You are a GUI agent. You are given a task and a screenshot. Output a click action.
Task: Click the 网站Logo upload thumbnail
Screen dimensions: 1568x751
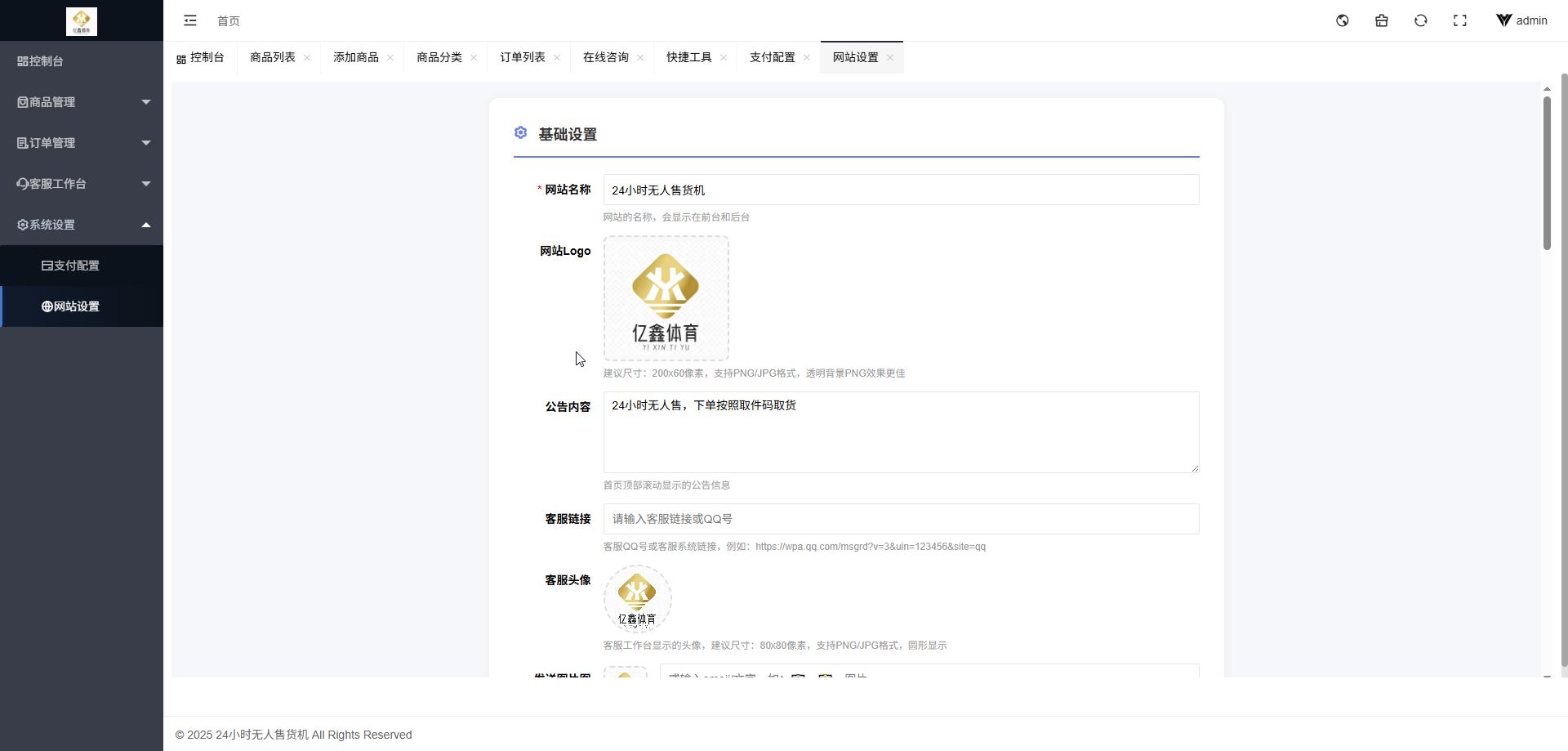(666, 298)
